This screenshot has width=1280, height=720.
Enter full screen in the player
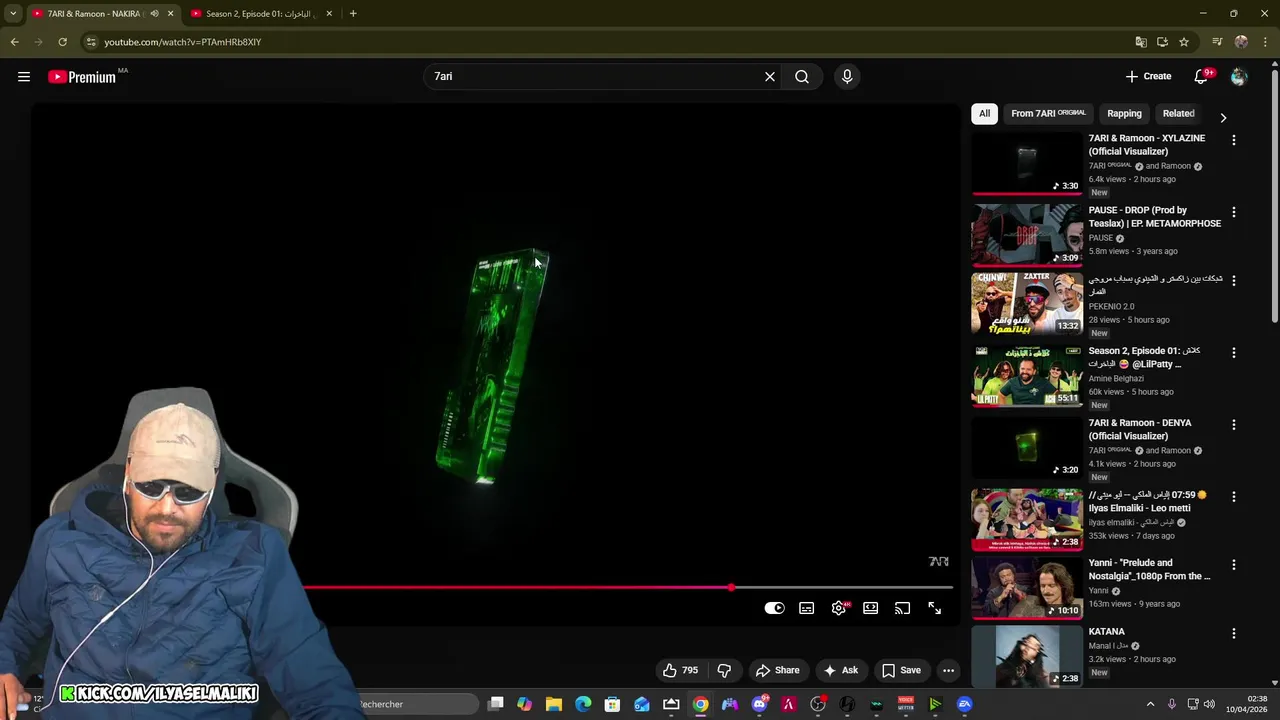point(935,608)
